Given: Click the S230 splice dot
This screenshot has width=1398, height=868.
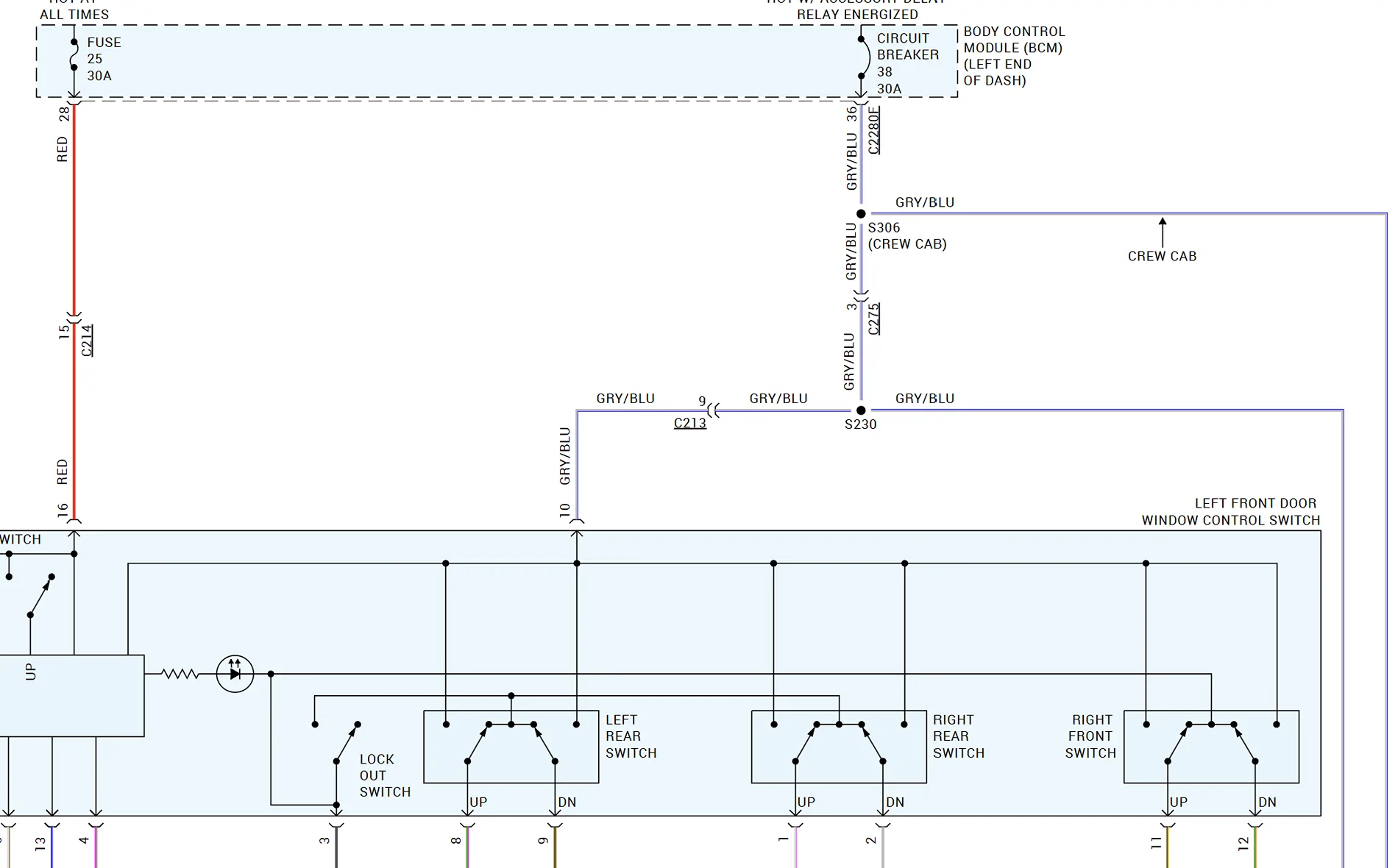Looking at the screenshot, I should [861, 410].
